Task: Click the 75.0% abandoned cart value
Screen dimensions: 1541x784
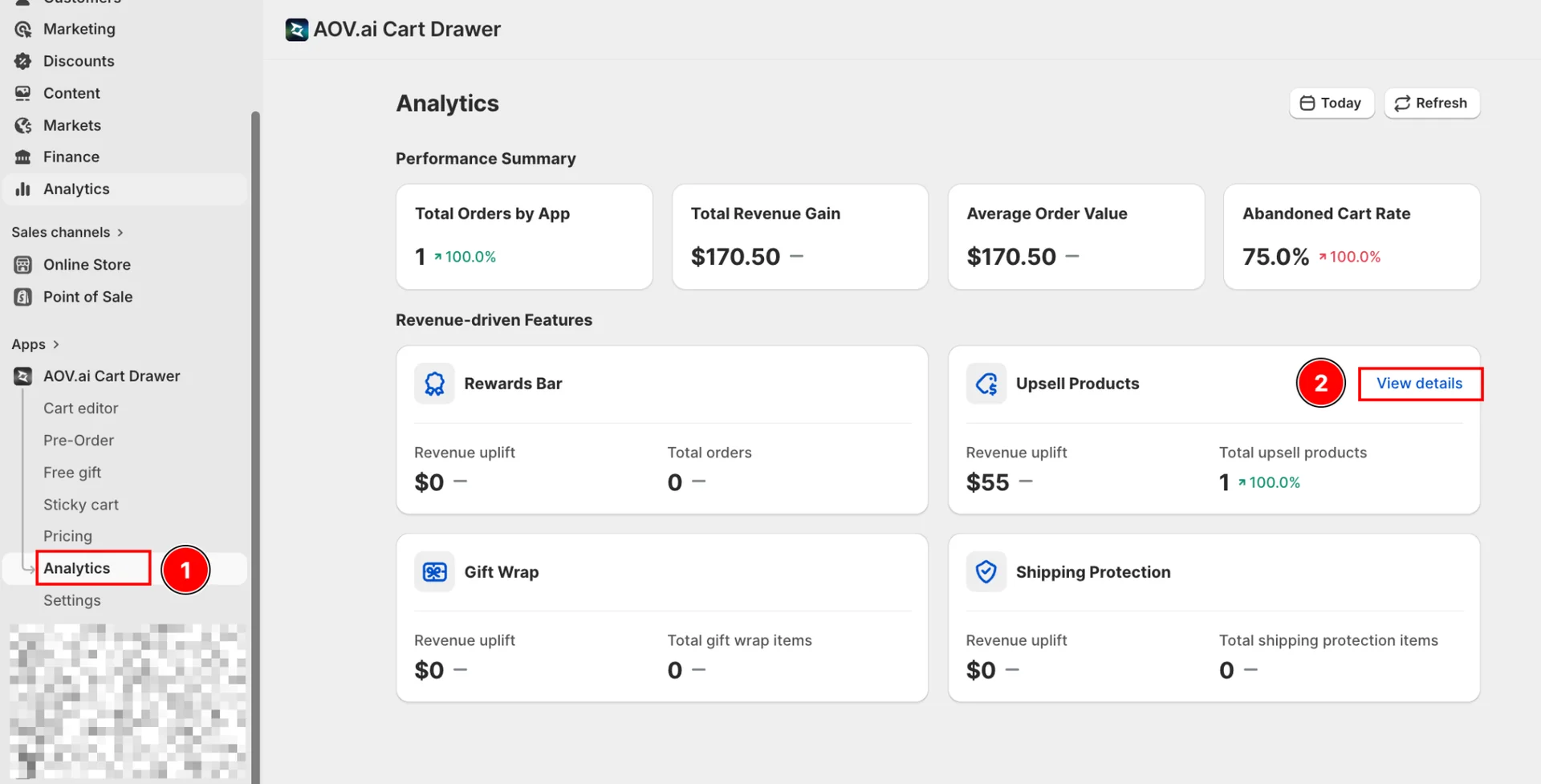Action: click(1275, 257)
